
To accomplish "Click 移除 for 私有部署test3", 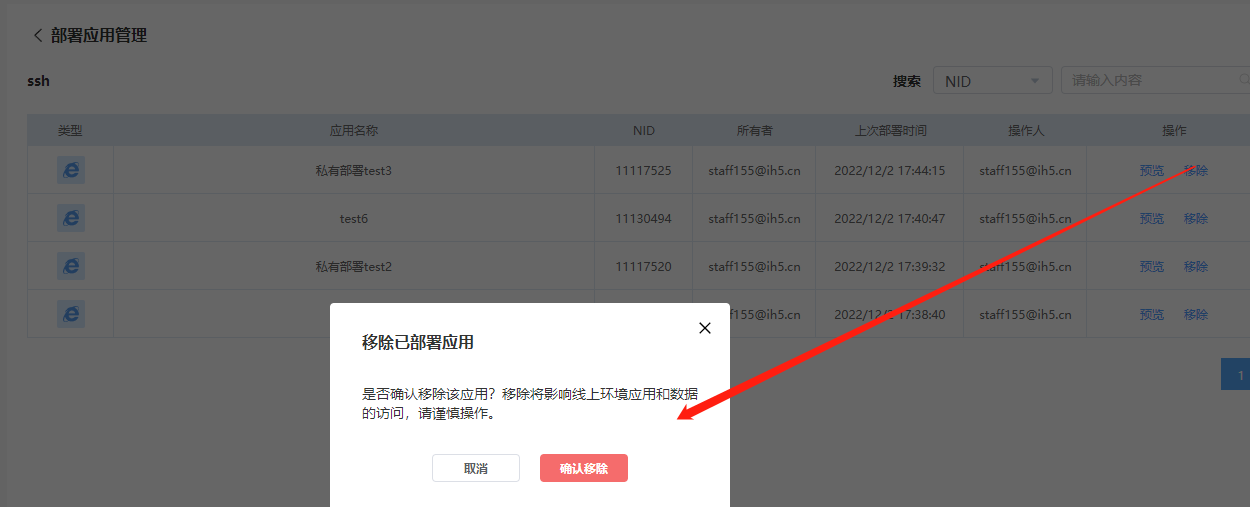I will 1196,170.
